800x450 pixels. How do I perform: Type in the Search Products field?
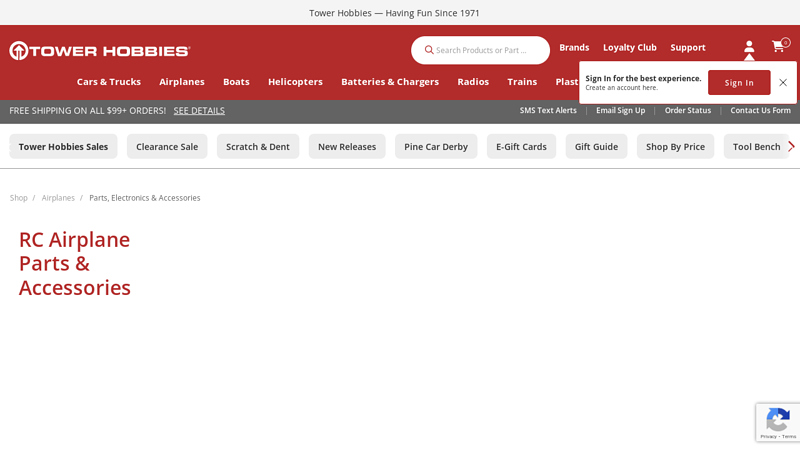pos(487,50)
